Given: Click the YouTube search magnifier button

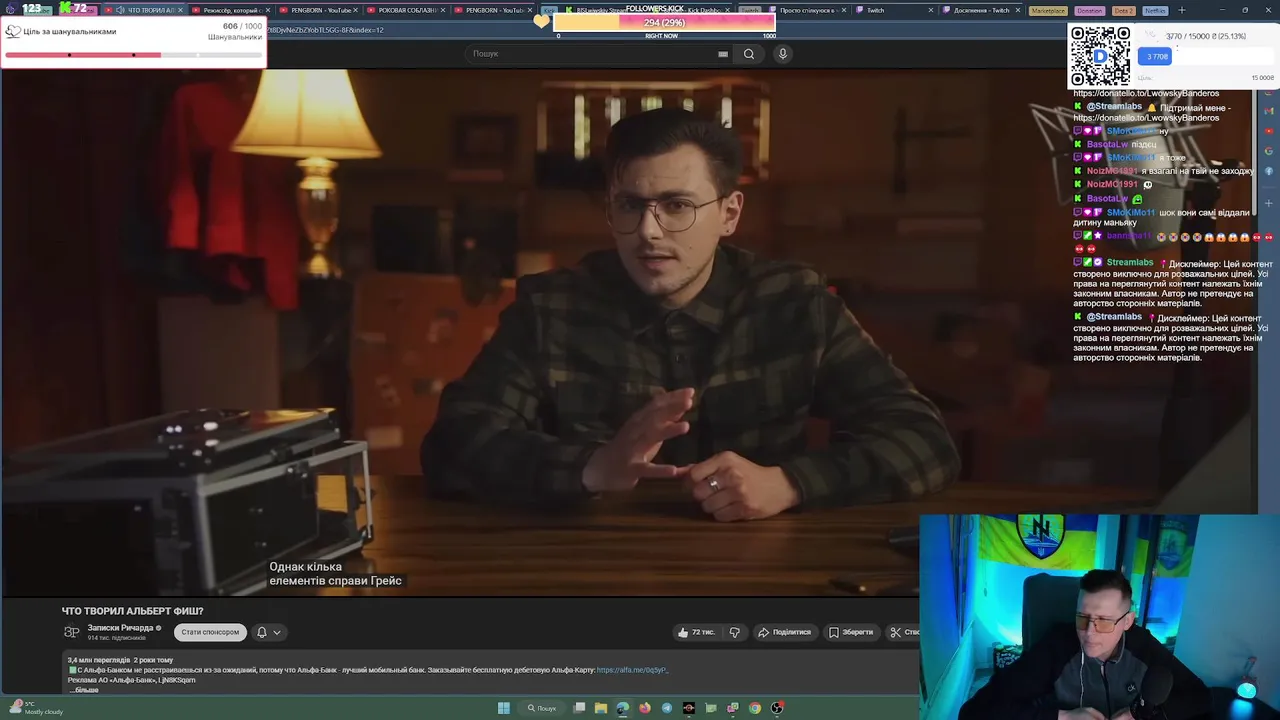Looking at the screenshot, I should click(749, 54).
